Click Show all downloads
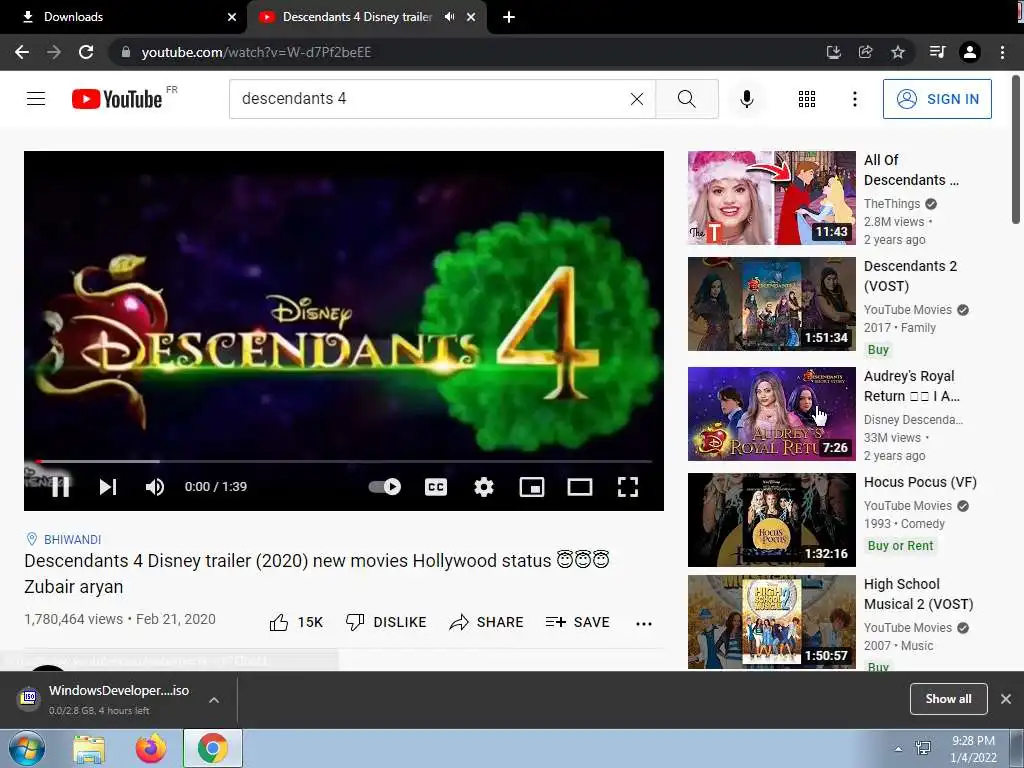This screenshot has width=1024, height=768. click(948, 699)
